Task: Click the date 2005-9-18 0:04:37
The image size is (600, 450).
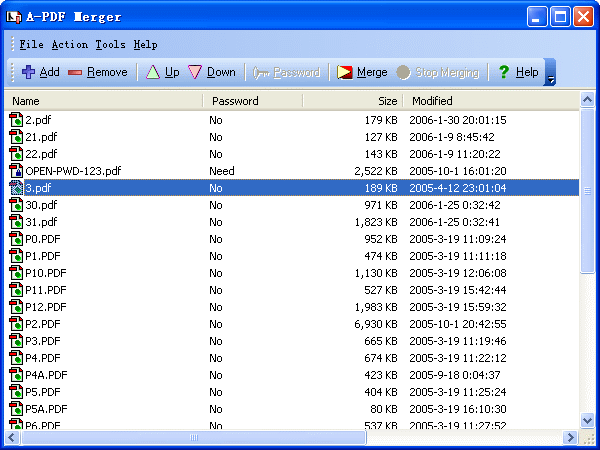Action: click(x=455, y=375)
